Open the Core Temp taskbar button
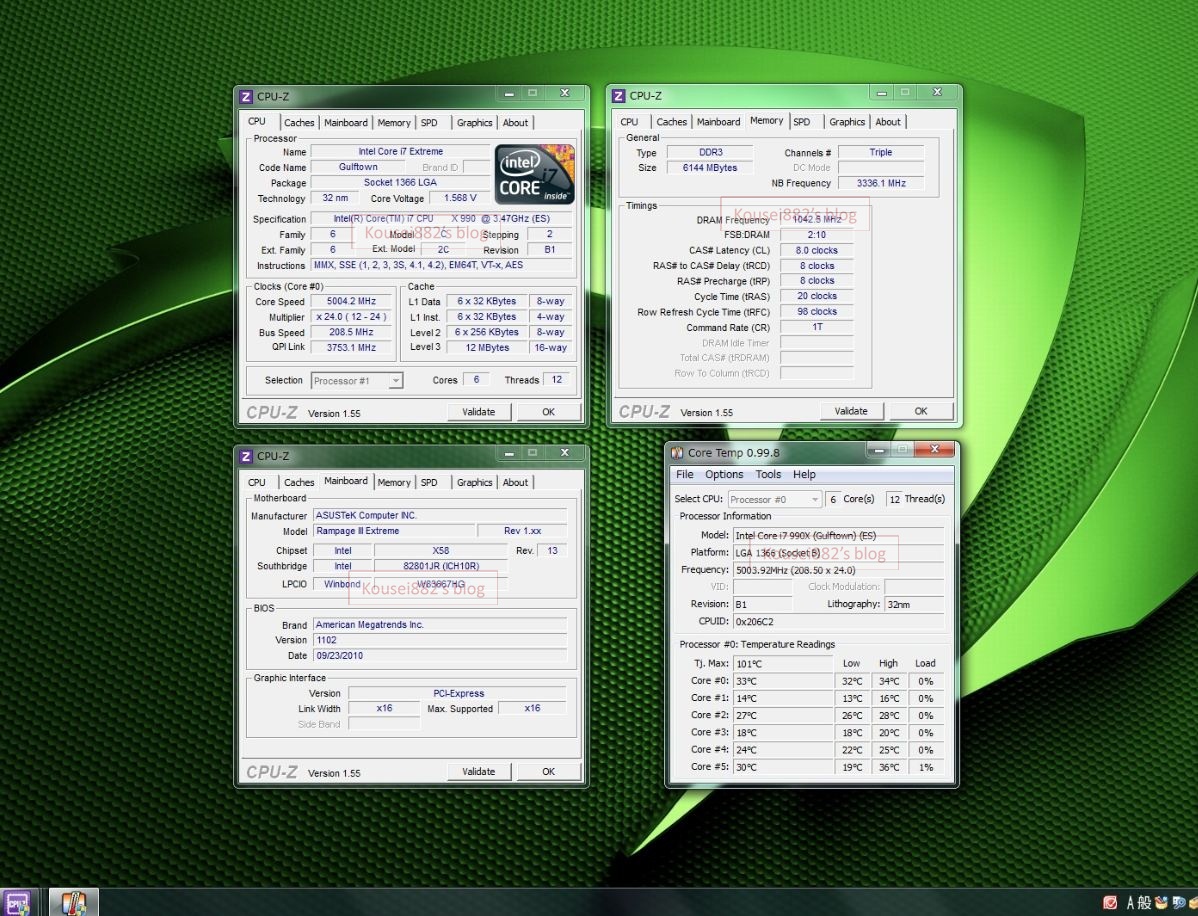 pos(73,902)
